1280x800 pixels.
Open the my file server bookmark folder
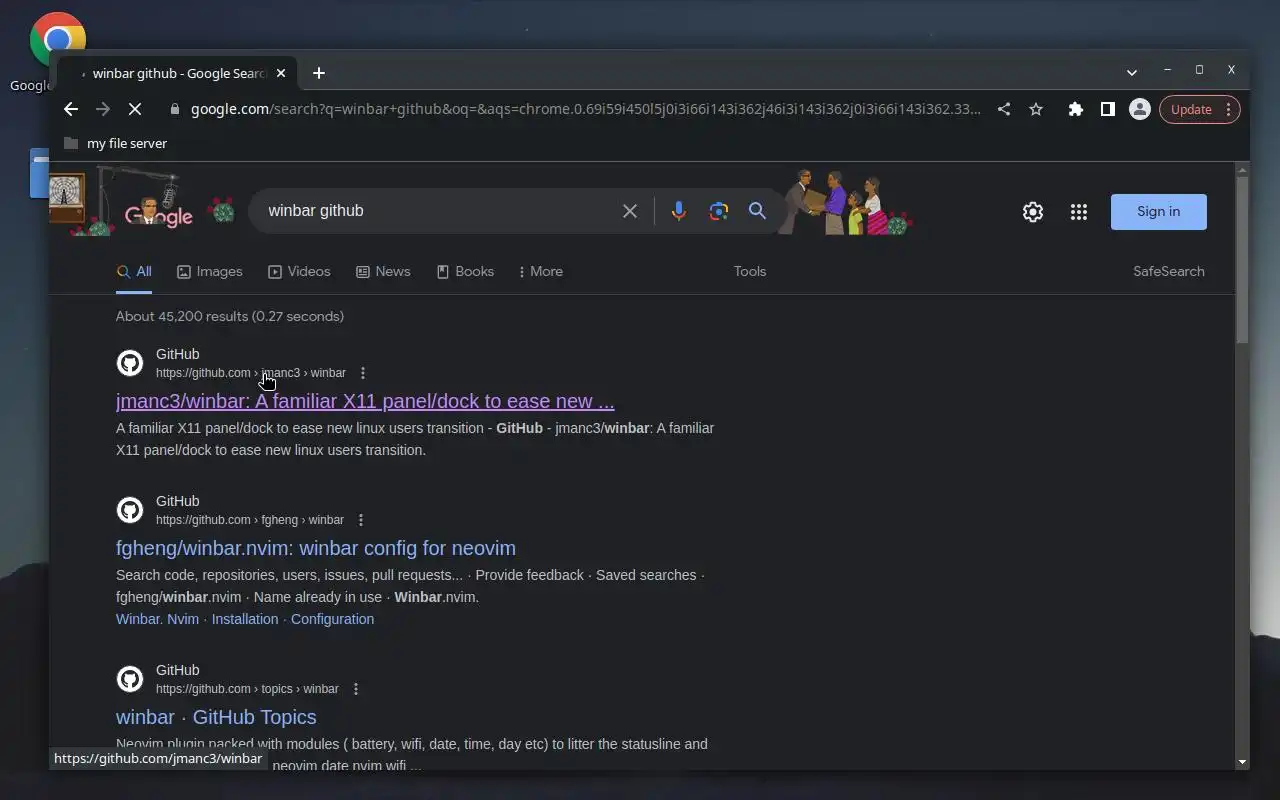(115, 143)
